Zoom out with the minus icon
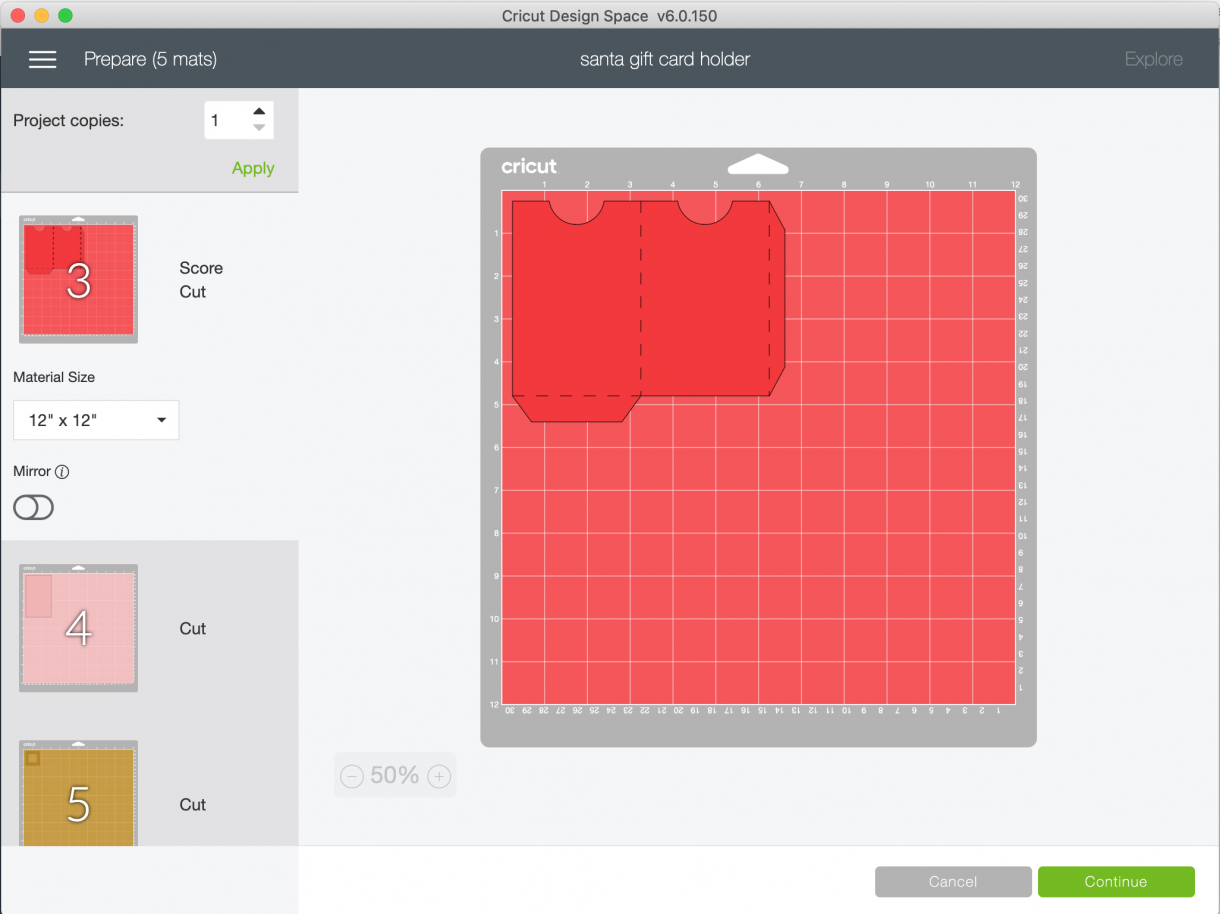1220x914 pixels. click(352, 776)
